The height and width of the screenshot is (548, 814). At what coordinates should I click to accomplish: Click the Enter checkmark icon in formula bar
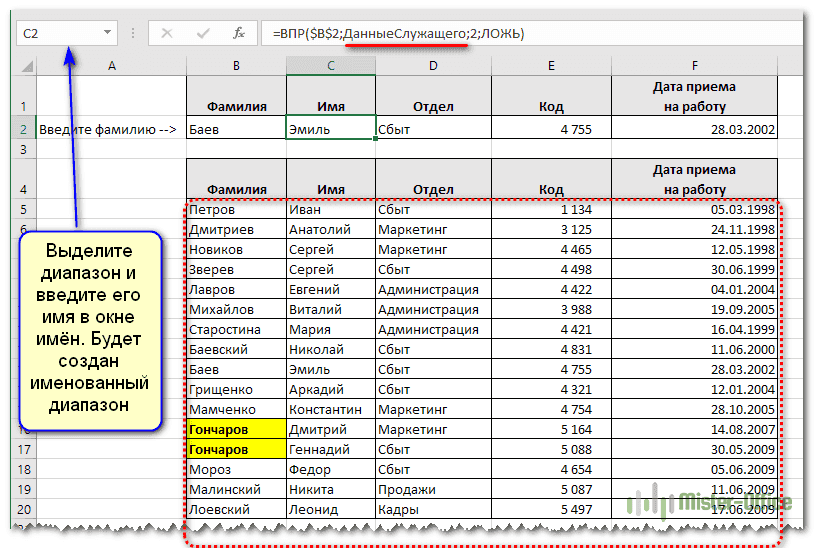tap(203, 33)
